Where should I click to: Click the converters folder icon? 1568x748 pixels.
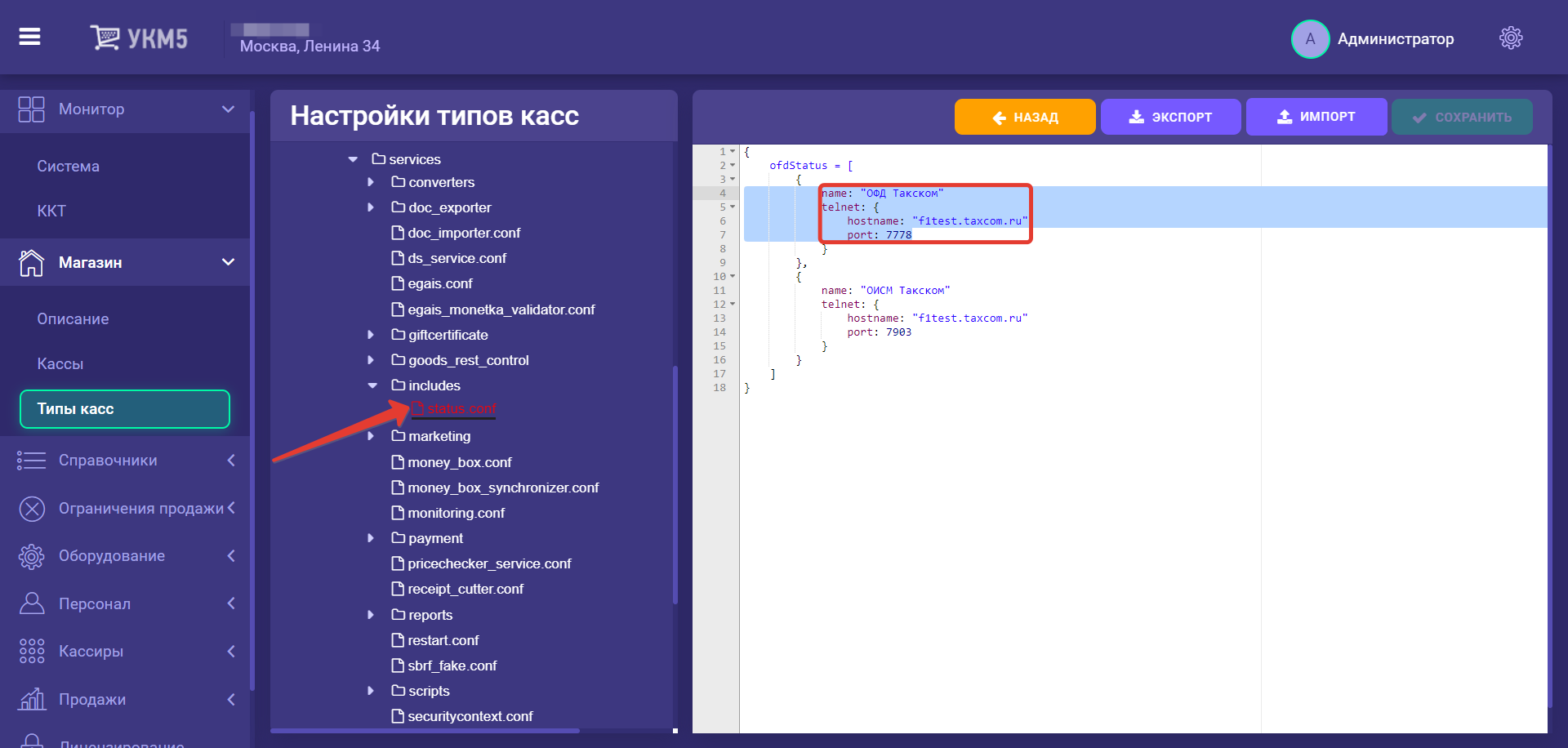pyautogui.click(x=398, y=181)
